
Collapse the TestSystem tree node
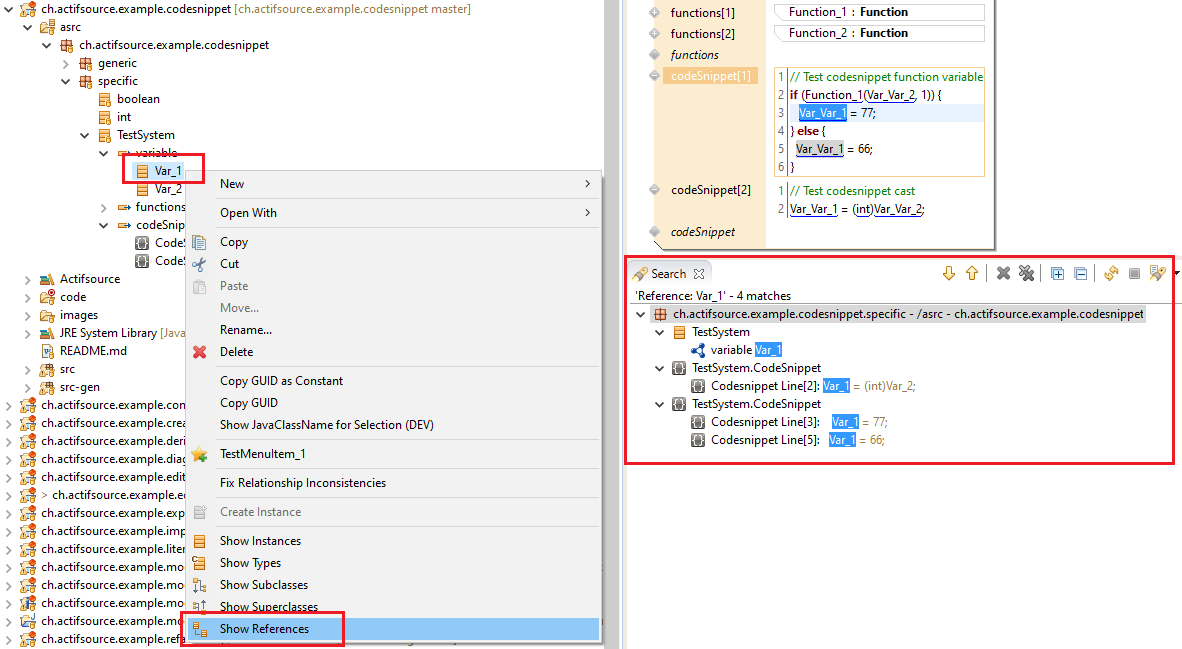(x=85, y=135)
